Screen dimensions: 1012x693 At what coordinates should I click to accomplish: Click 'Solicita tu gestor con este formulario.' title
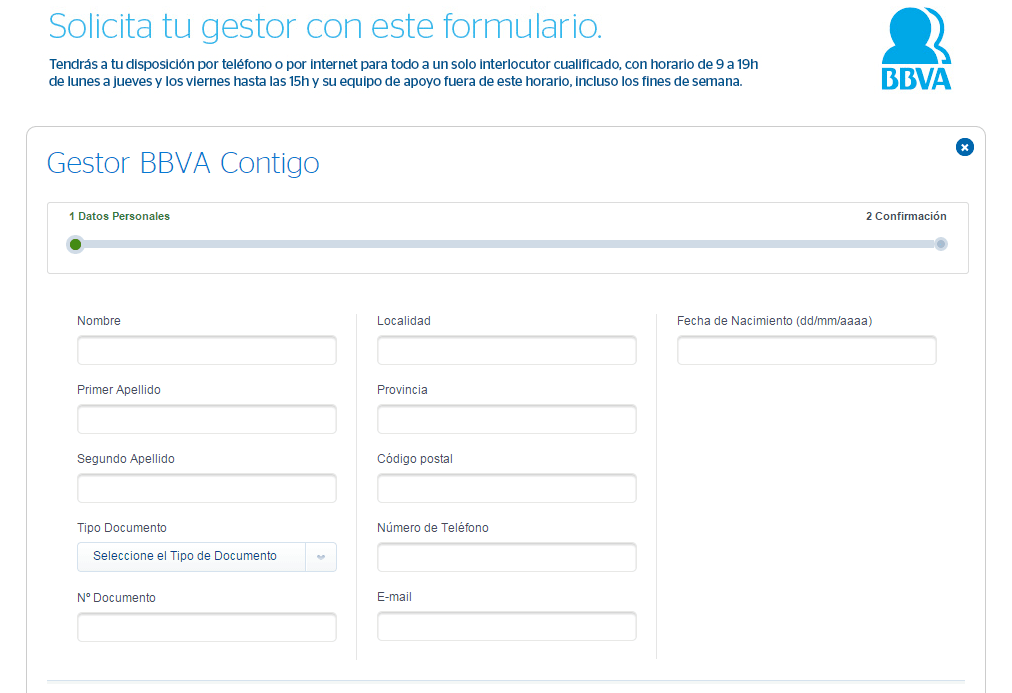pos(325,27)
